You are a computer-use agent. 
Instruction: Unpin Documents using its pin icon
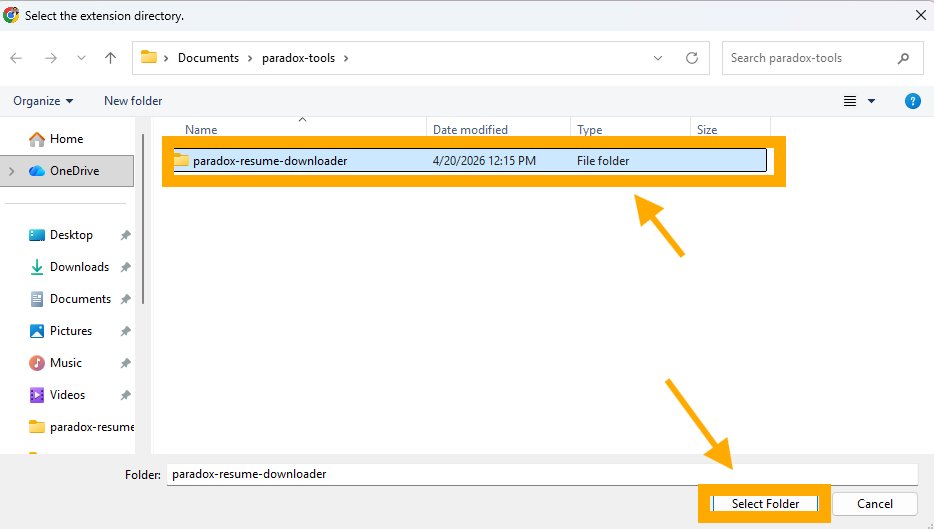pyautogui.click(x=125, y=299)
